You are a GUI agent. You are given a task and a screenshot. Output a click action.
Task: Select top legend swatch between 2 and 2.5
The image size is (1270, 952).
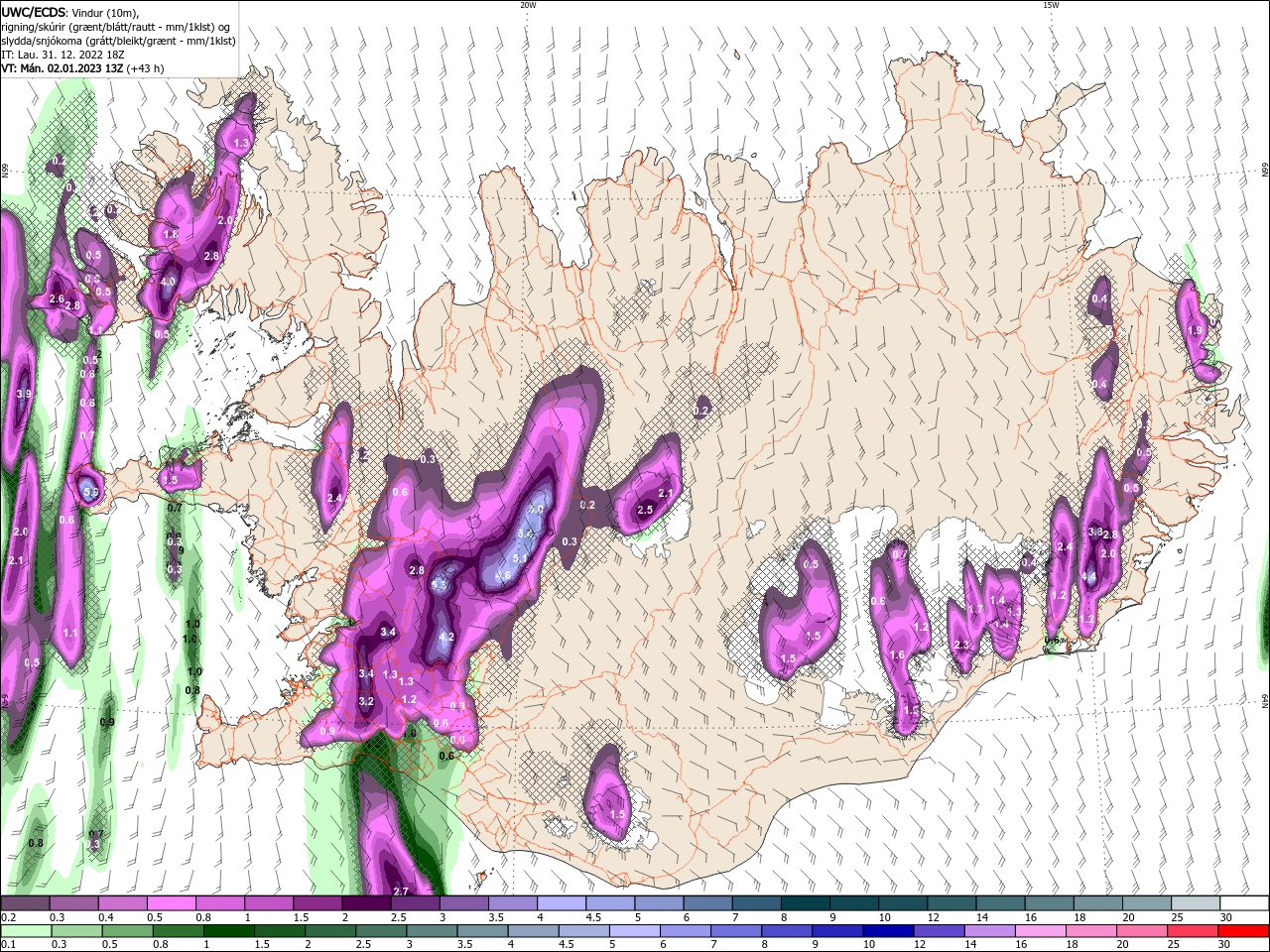[367, 903]
